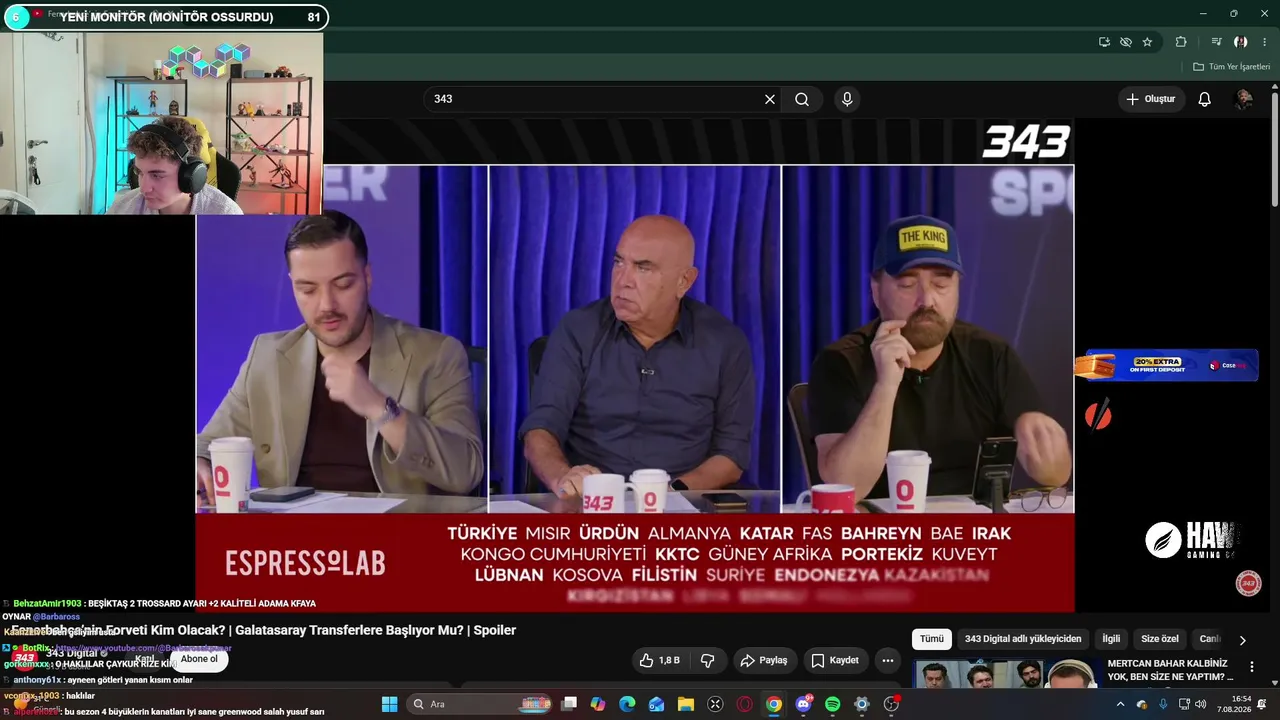
Task: Clear the YouTube search box text
Action: [x=770, y=99]
